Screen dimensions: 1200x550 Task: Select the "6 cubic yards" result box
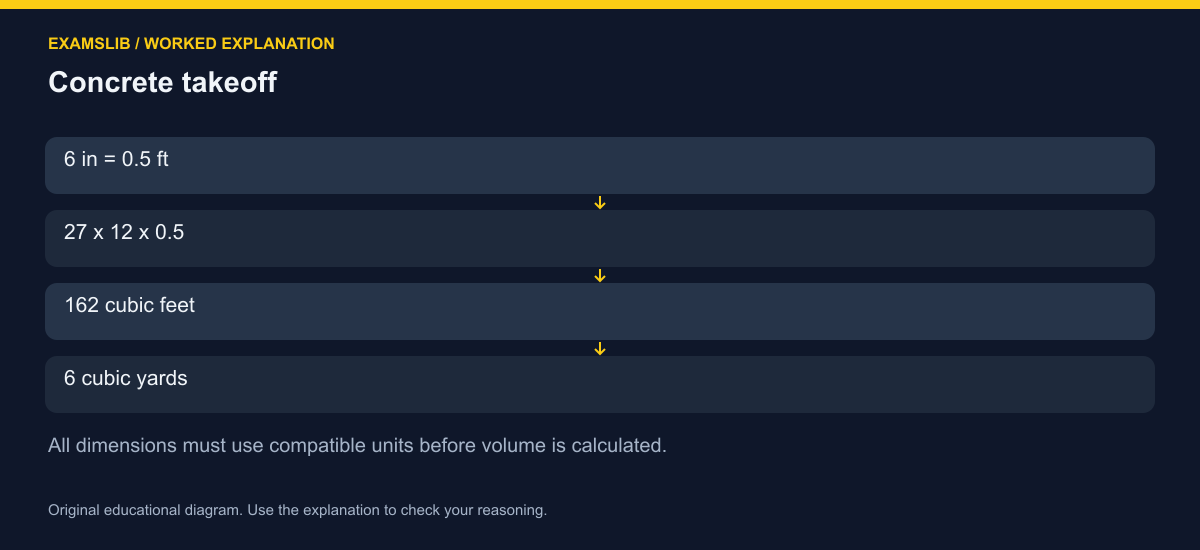click(x=600, y=384)
